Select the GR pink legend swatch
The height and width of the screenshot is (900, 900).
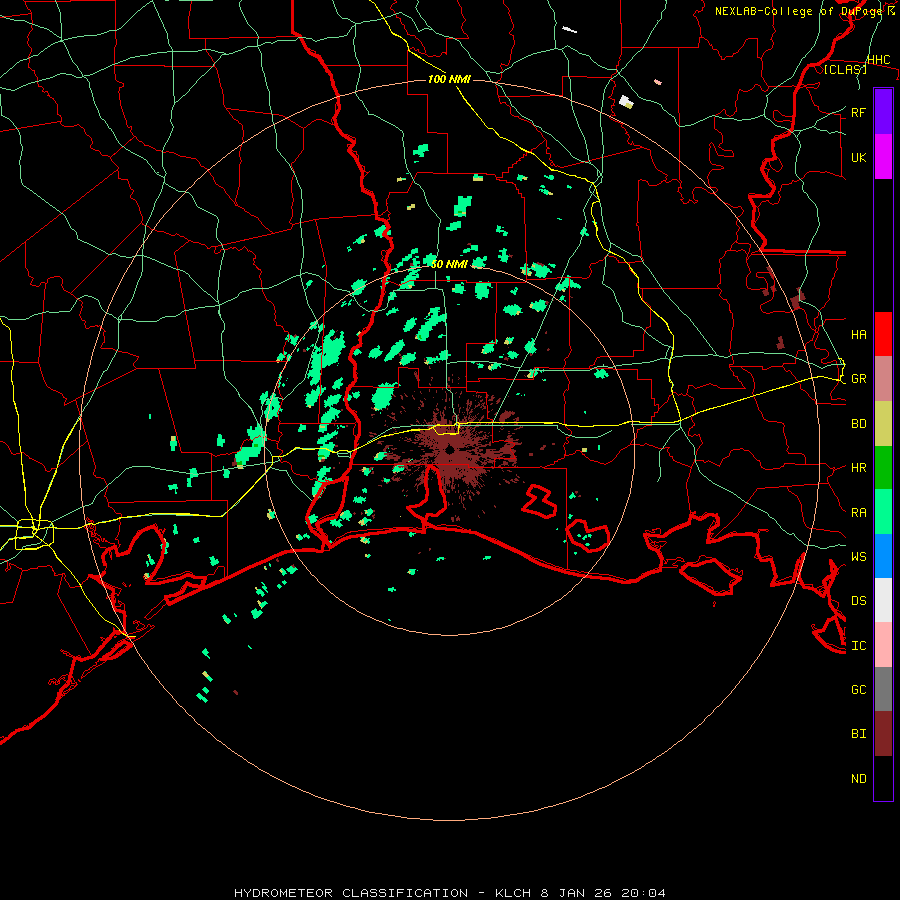883,379
